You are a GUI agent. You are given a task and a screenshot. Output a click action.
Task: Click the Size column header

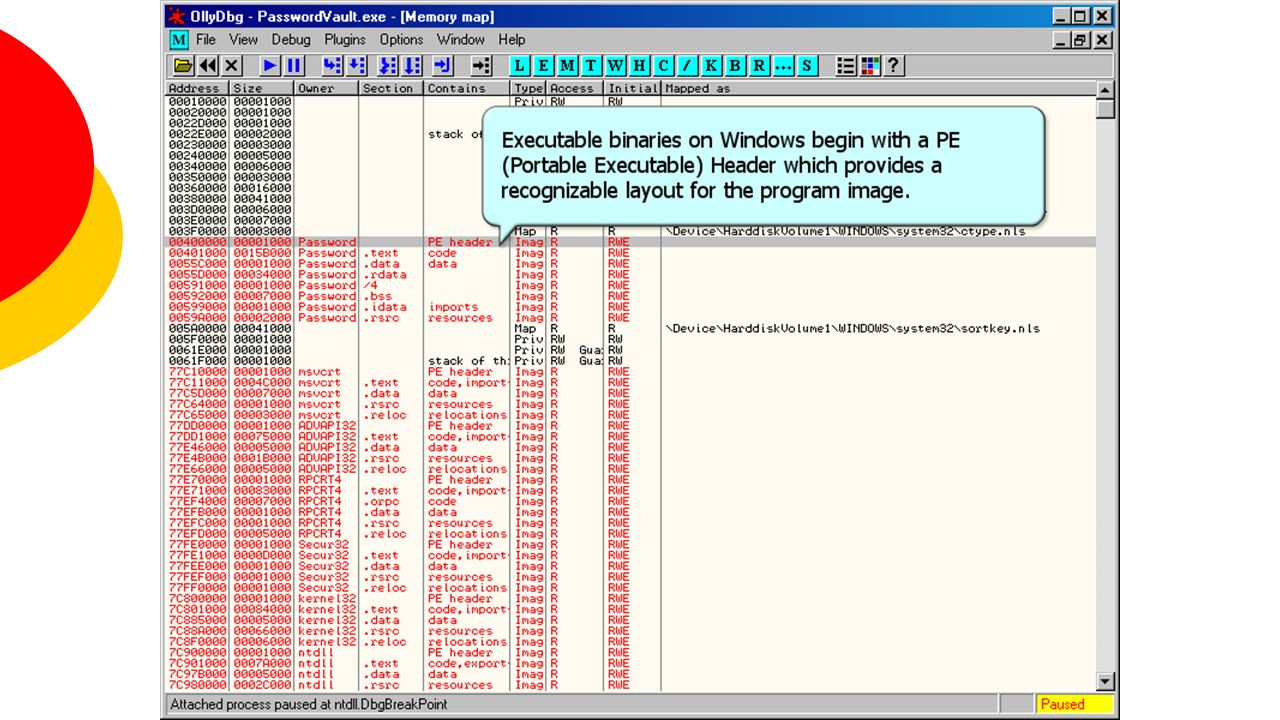click(262, 88)
